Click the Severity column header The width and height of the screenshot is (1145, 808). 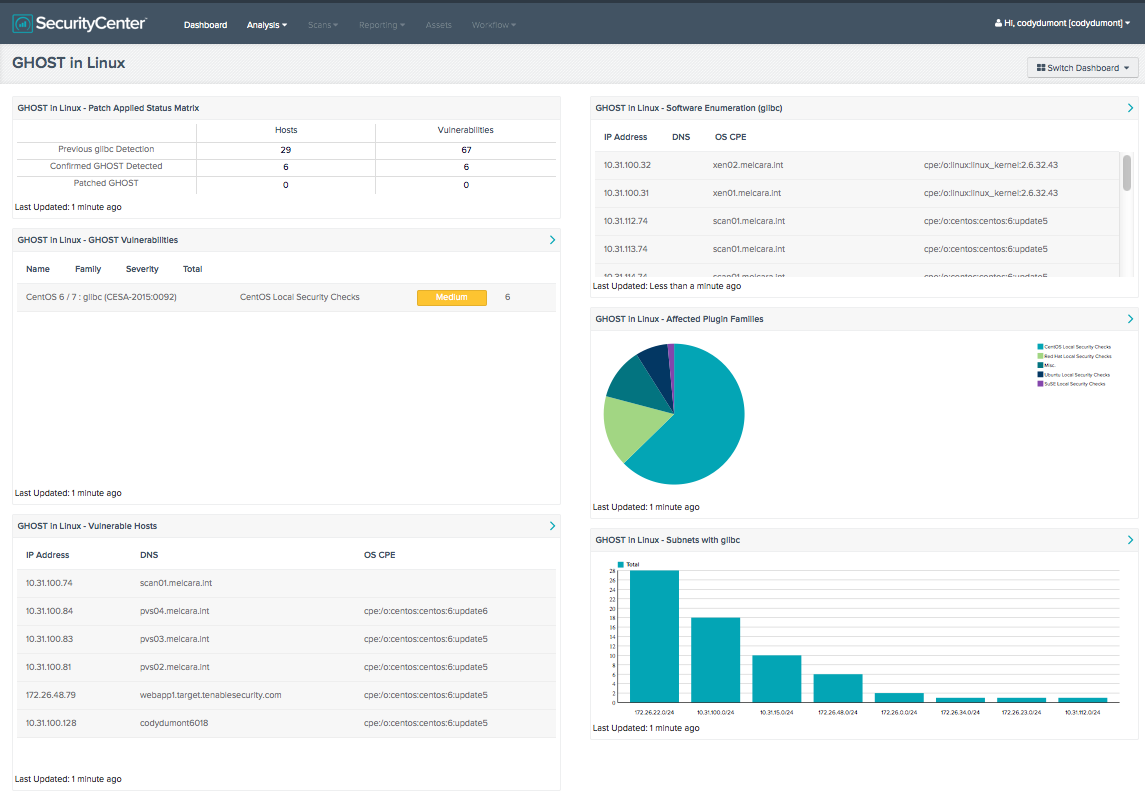pos(142,269)
